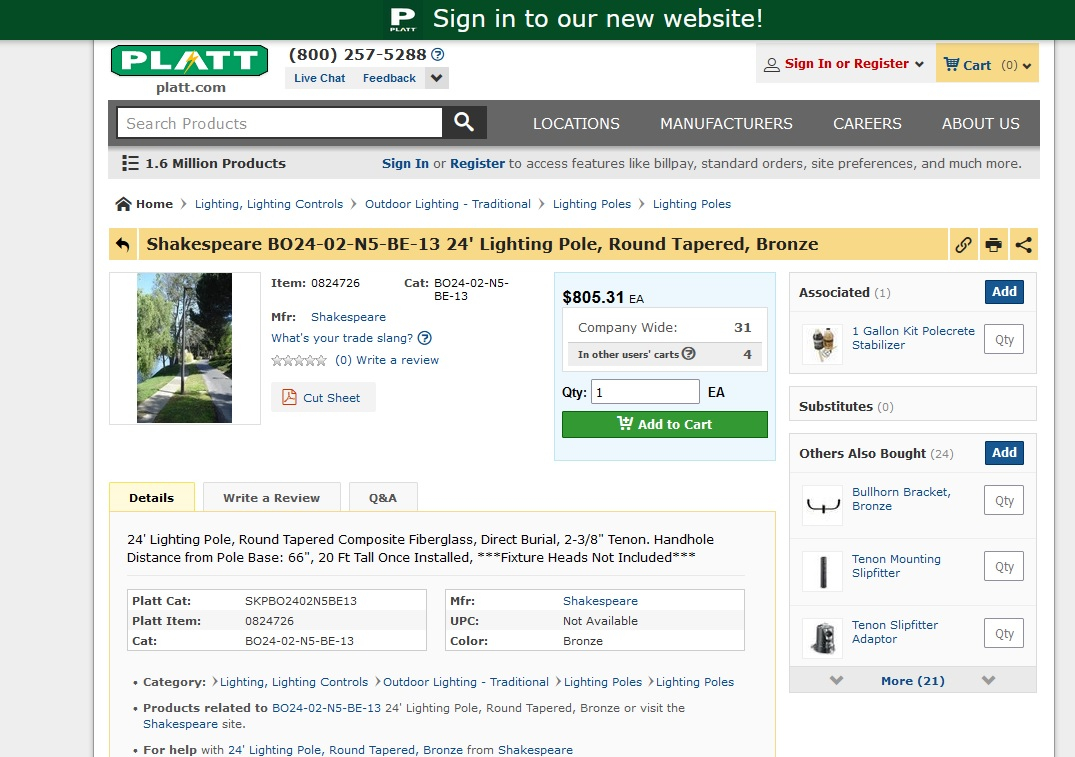Open Bullhorn Bracket, Bronze link
The image size is (1075, 757).
[x=901, y=499]
